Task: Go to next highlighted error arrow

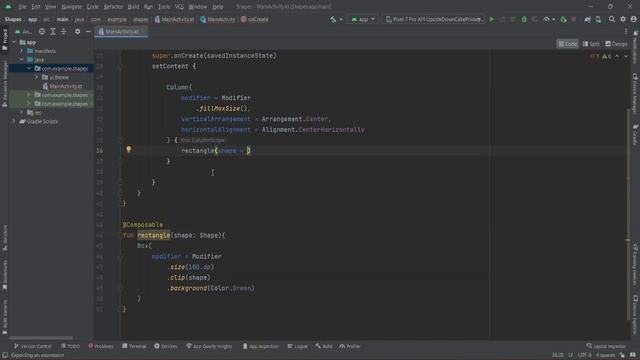Action: coord(626,56)
